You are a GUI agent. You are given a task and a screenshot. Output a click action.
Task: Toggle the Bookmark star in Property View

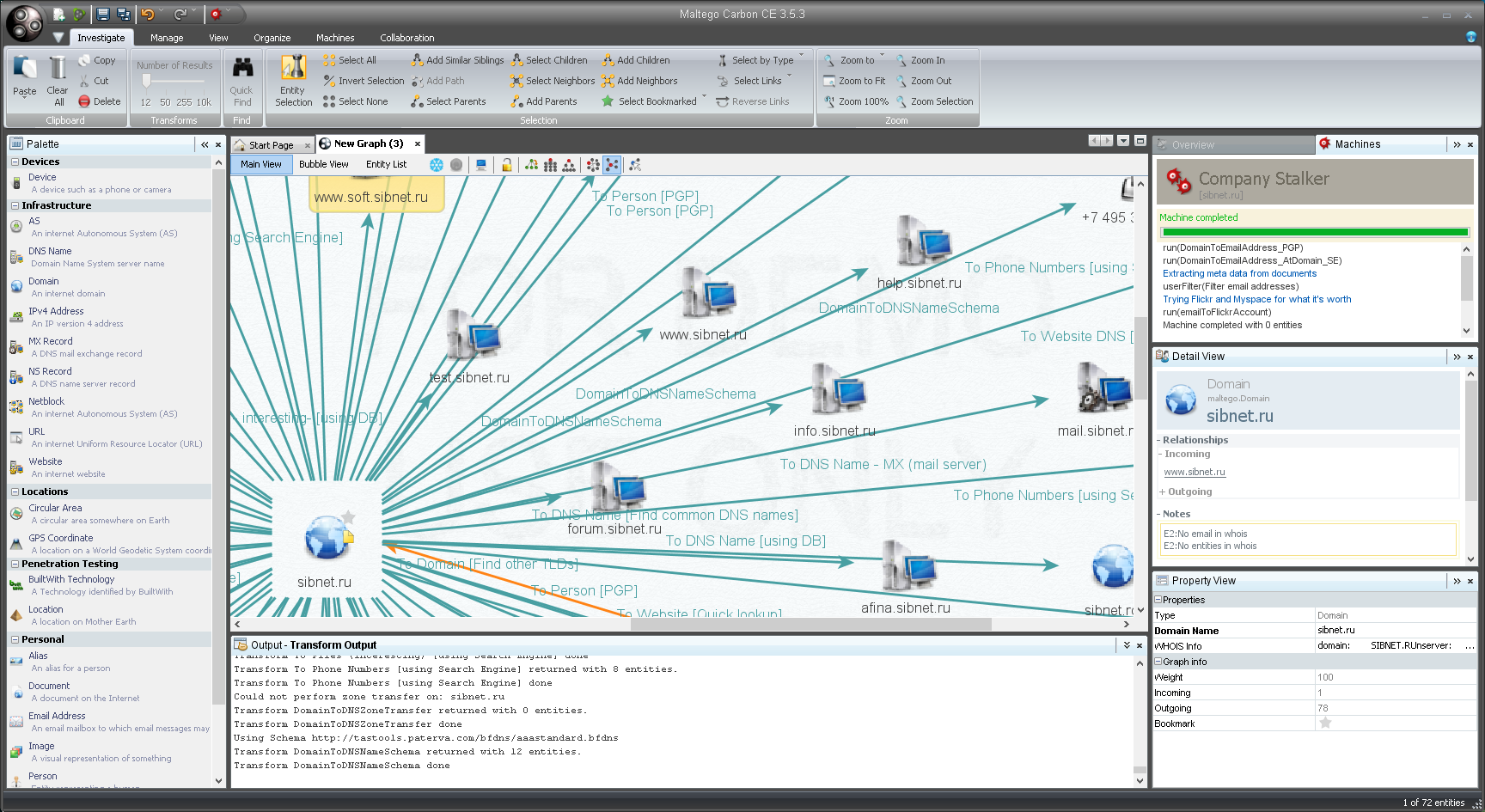coord(1325,723)
